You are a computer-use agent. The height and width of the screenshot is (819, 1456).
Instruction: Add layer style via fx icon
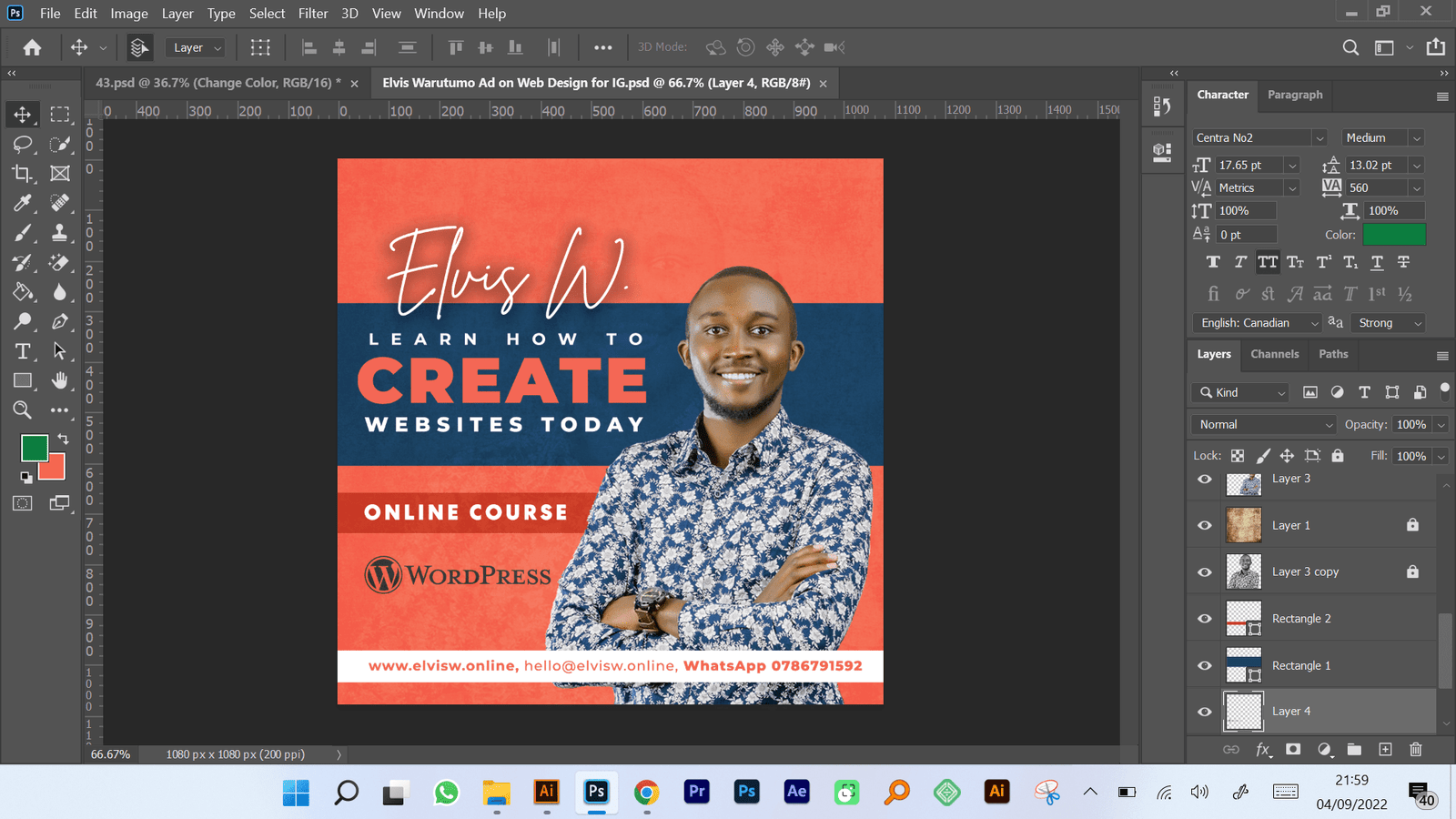[x=1263, y=750]
